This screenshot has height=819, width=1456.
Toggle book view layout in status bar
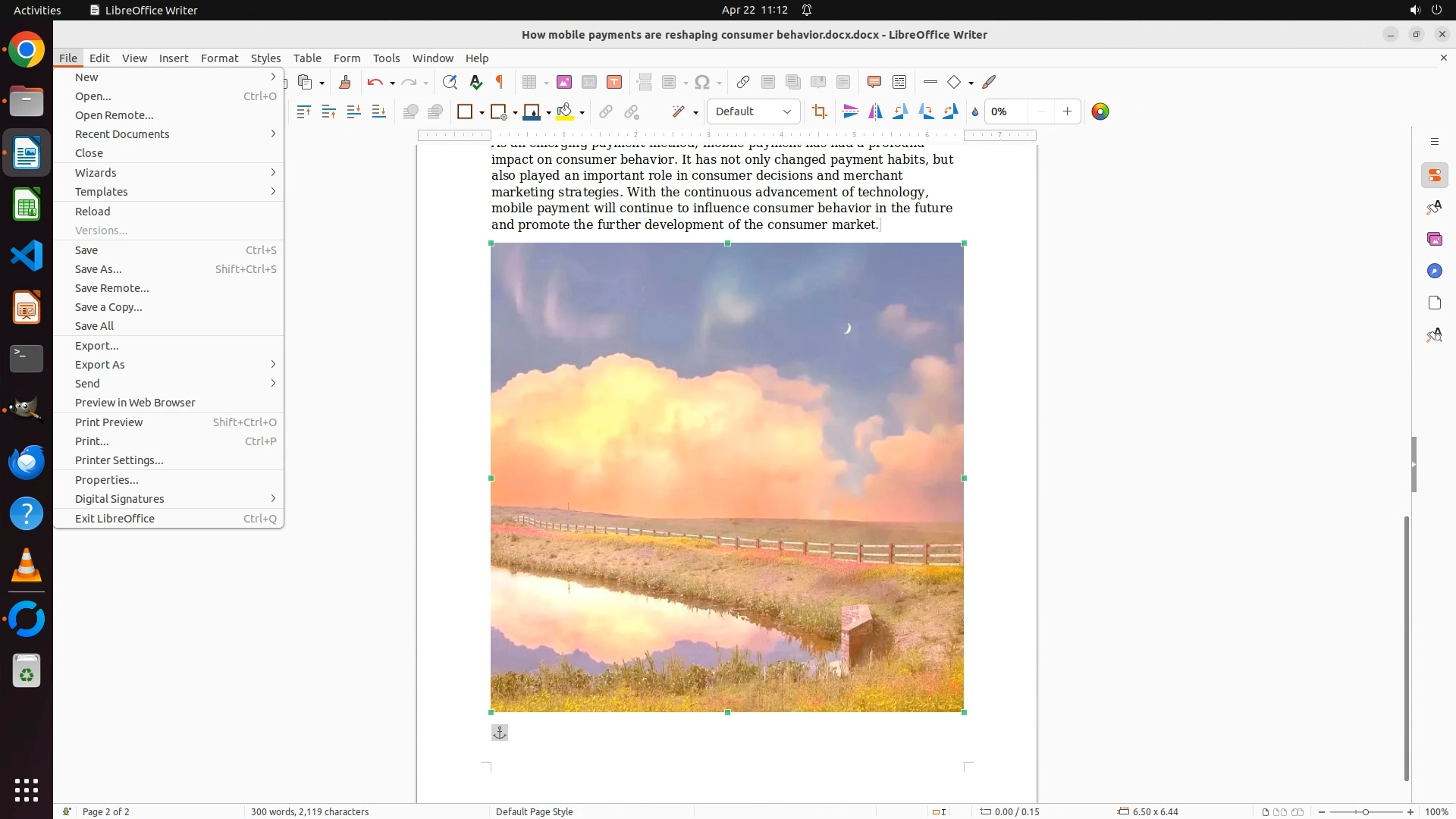coord(1298,812)
